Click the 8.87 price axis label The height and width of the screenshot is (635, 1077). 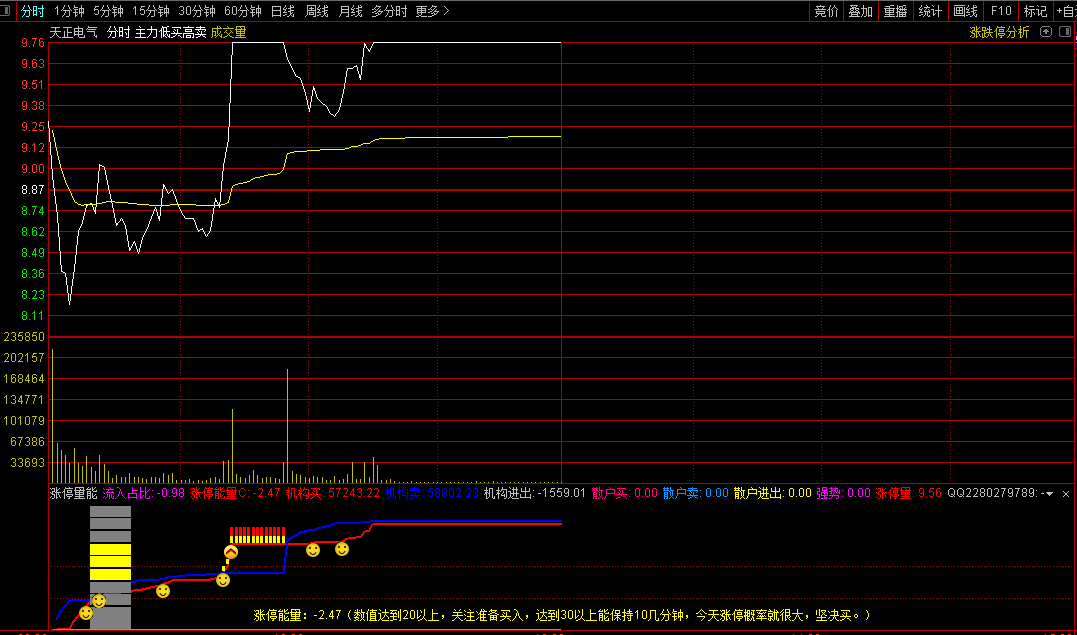tap(34, 190)
